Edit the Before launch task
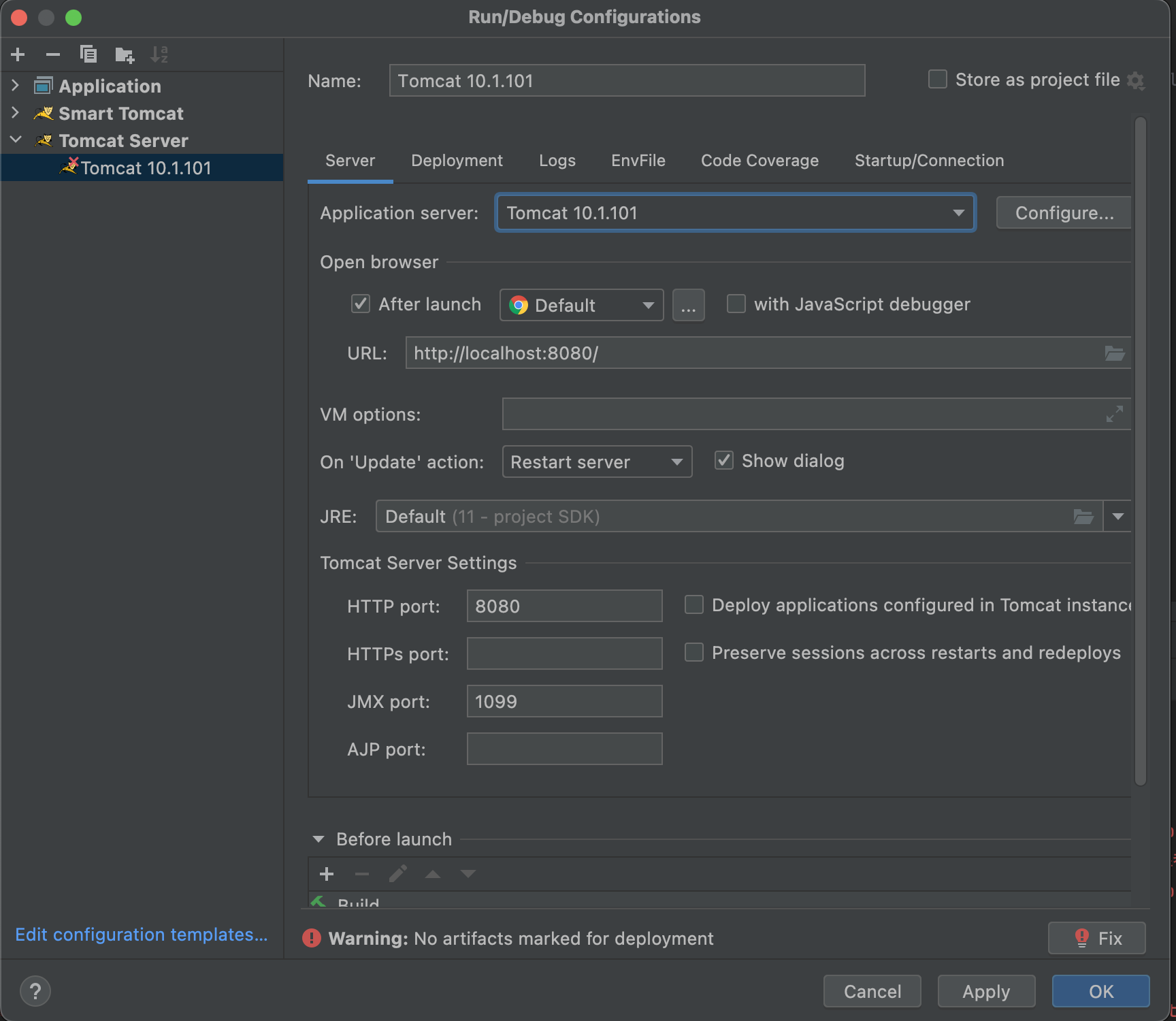 point(398,874)
